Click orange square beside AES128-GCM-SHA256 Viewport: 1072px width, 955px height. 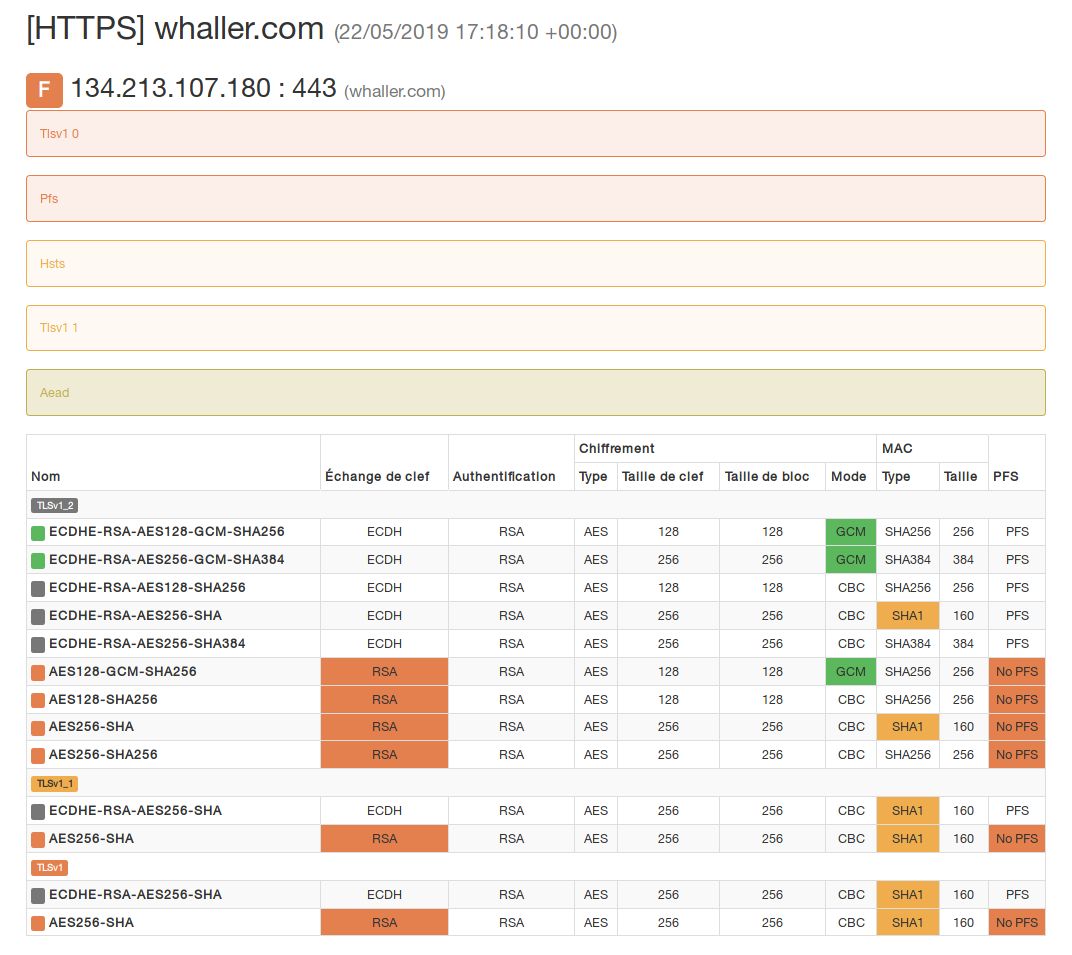click(x=38, y=672)
